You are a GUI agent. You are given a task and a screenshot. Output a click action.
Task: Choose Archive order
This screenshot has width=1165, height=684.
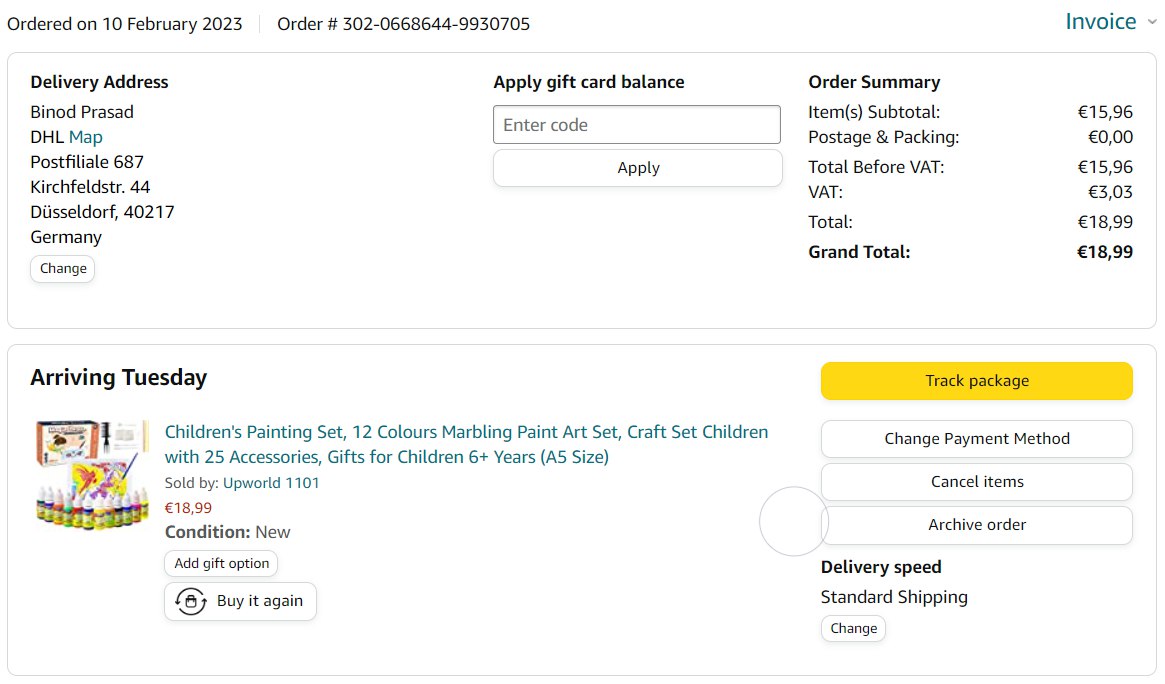pyautogui.click(x=976, y=525)
